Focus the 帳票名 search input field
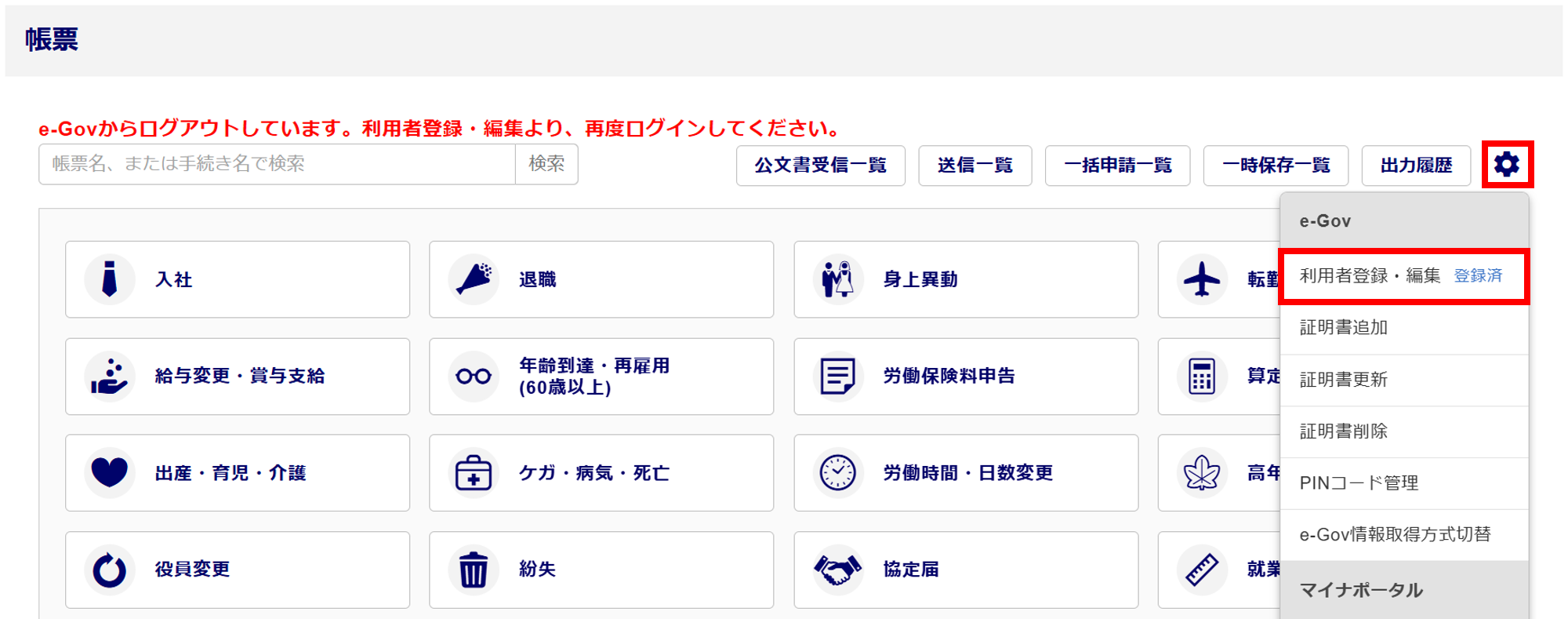The height and width of the screenshot is (619, 1568). click(x=277, y=164)
